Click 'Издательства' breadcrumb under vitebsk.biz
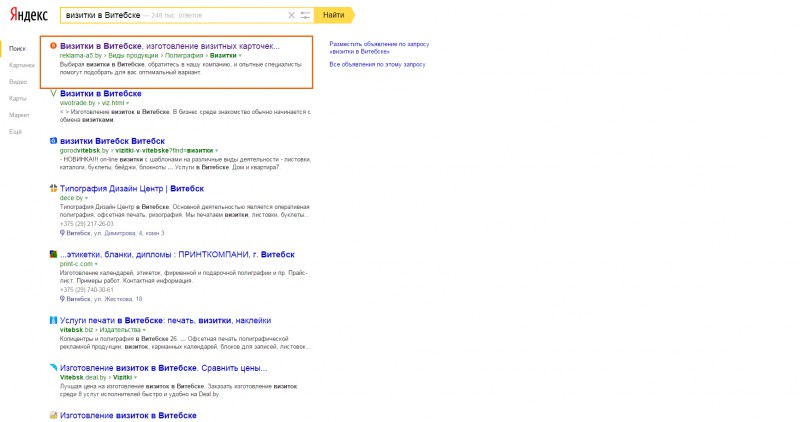This screenshot has height=422, width=800. coord(120,330)
